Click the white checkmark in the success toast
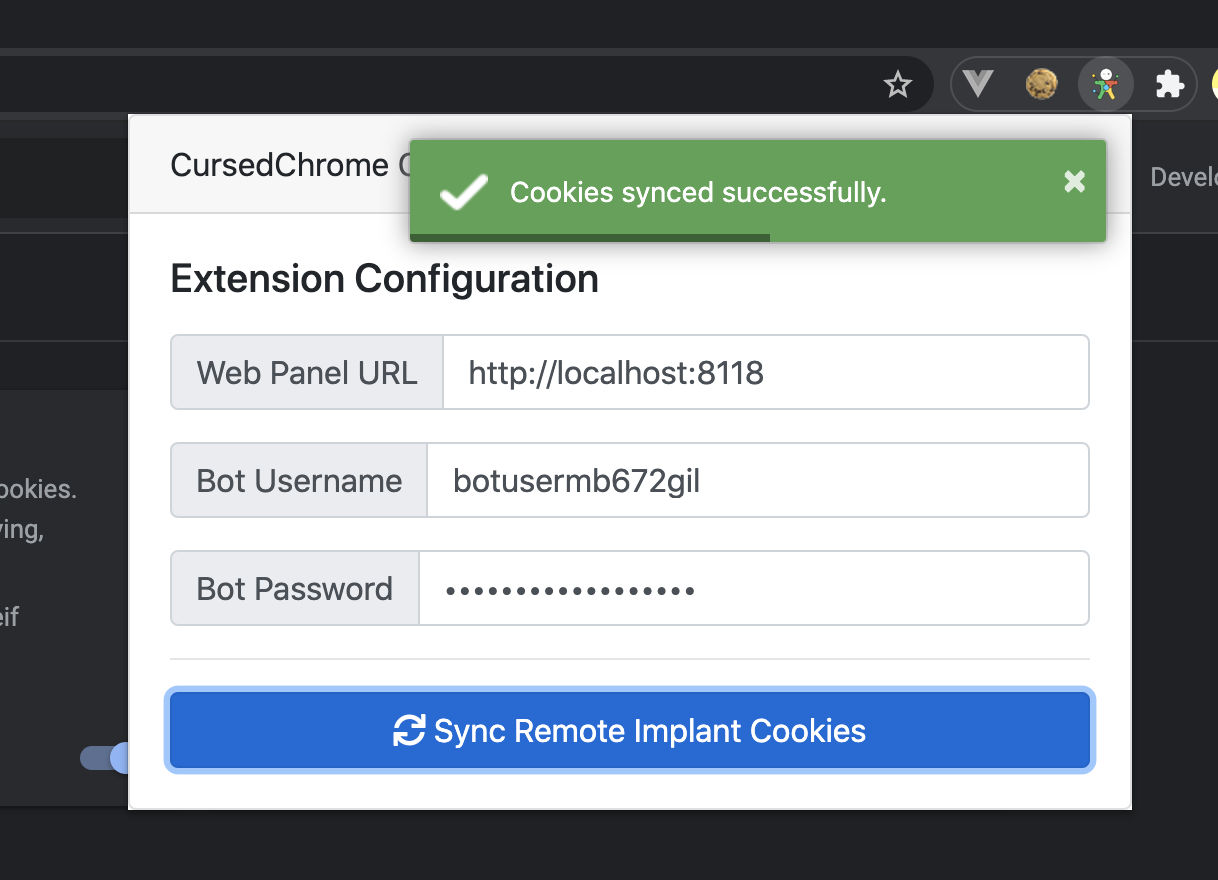Image resolution: width=1218 pixels, height=880 pixels. pos(464,191)
